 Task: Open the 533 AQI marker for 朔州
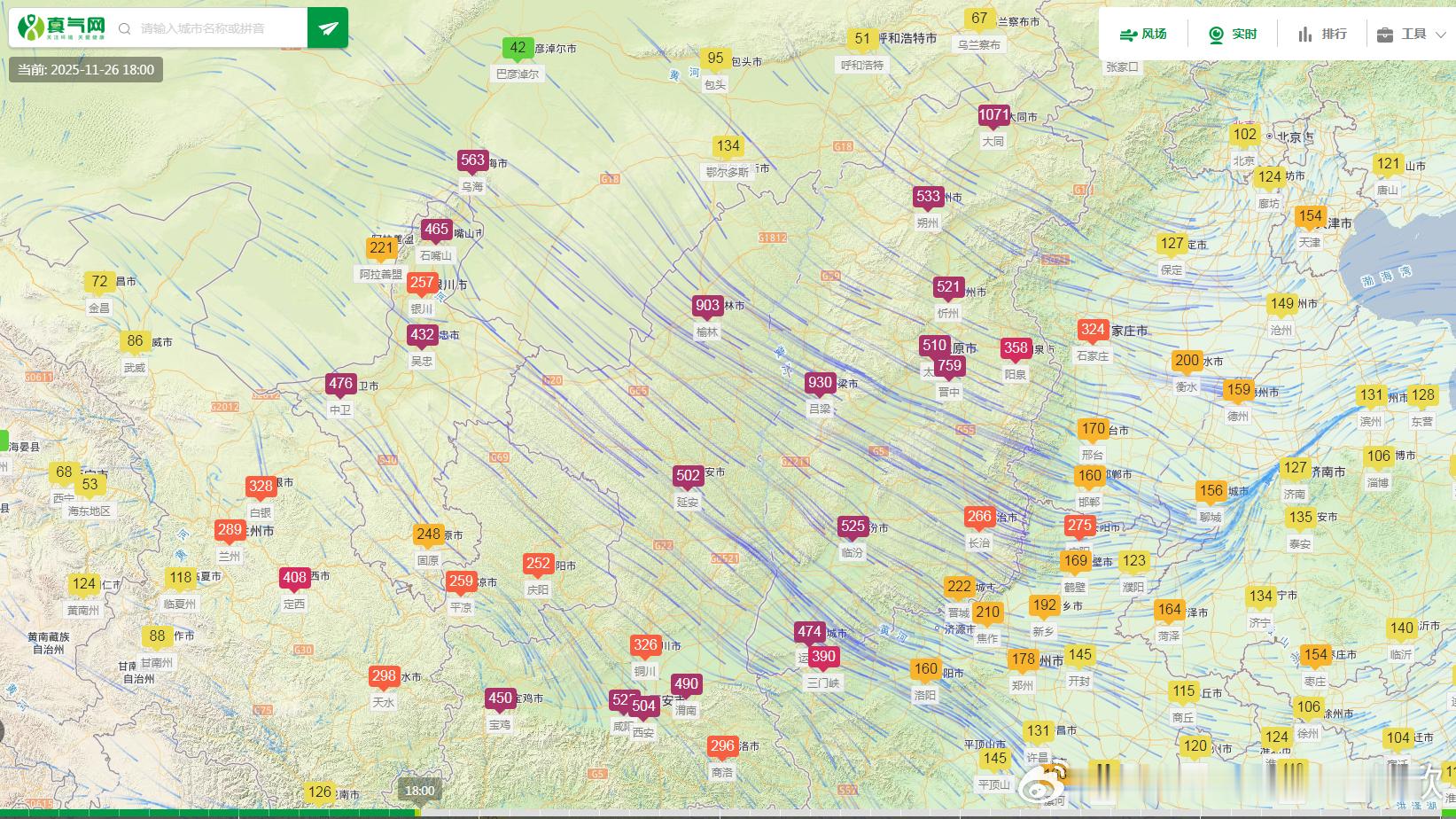tap(928, 198)
